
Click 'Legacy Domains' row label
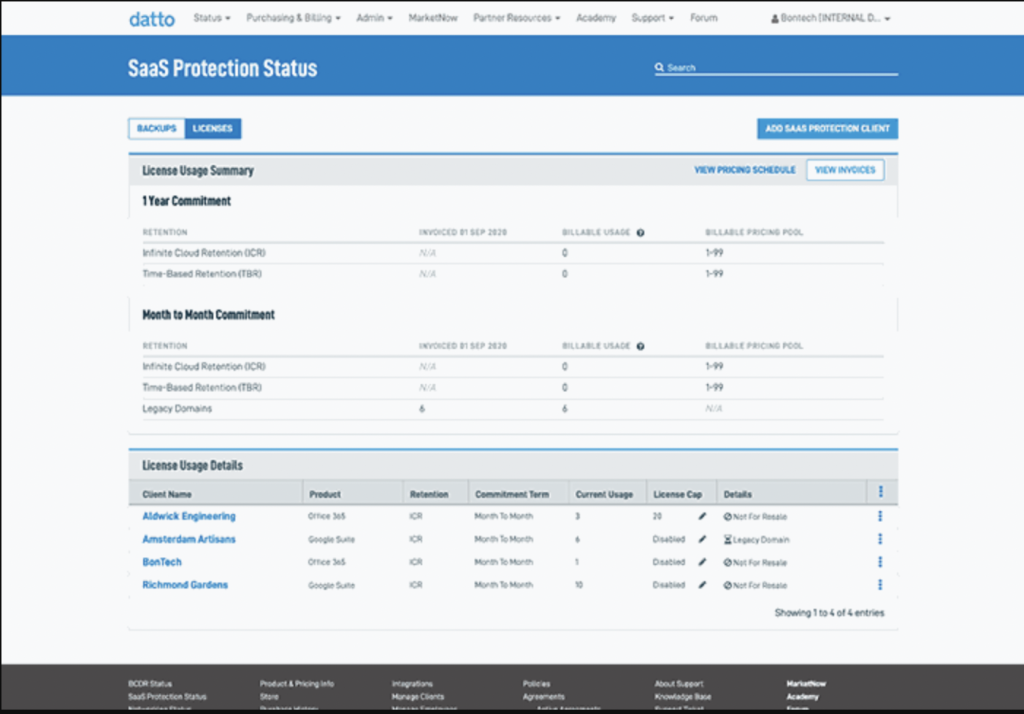(177, 409)
